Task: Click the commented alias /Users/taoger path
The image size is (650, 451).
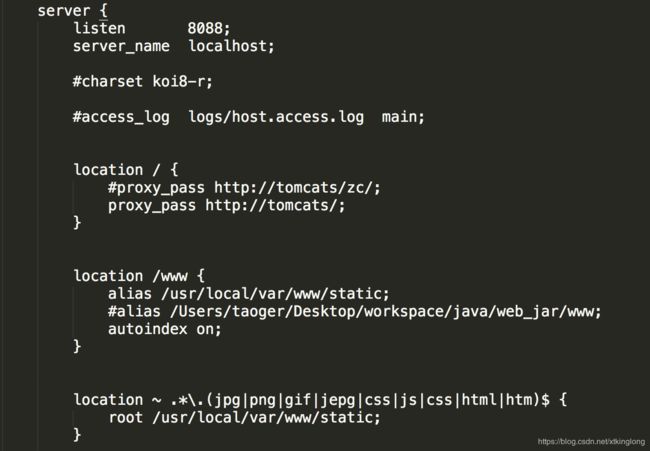Action: [354, 311]
